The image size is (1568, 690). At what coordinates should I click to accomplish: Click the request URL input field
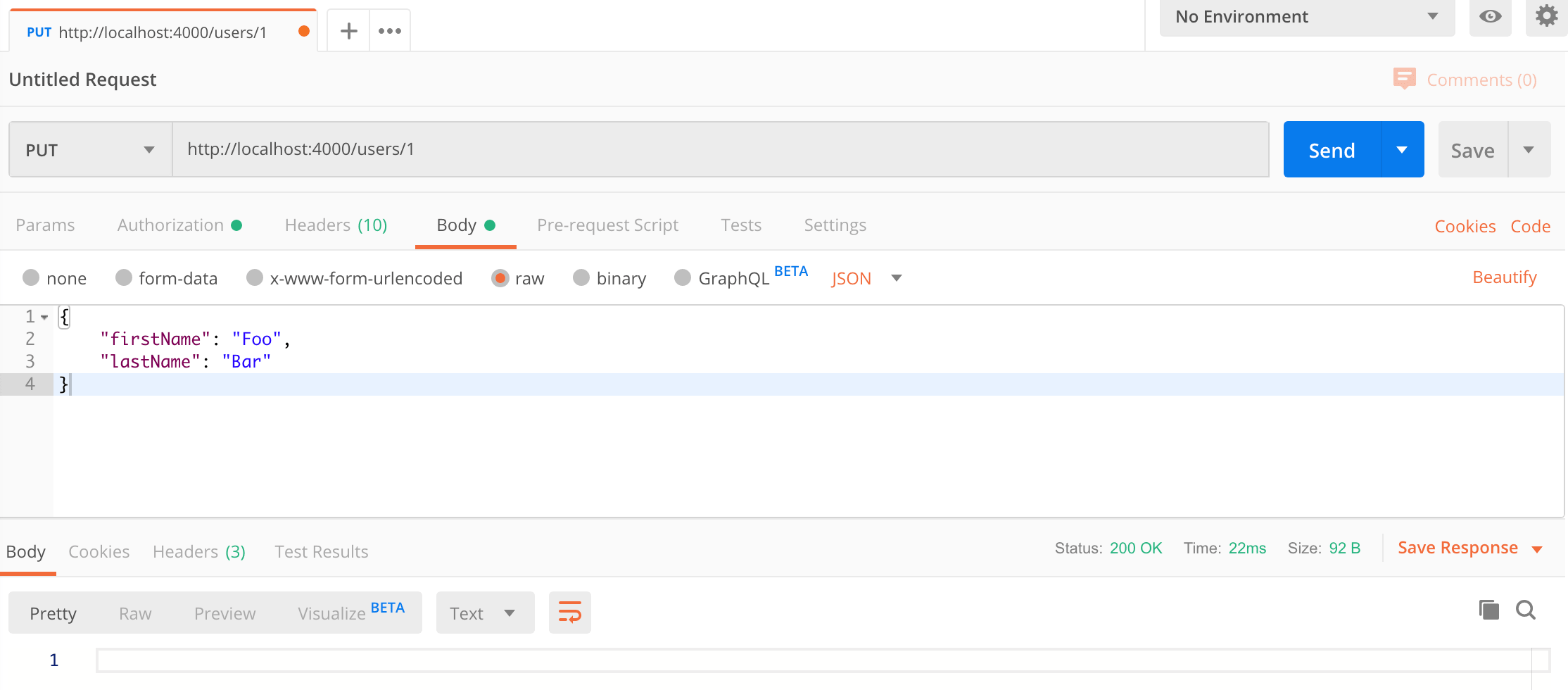719,149
